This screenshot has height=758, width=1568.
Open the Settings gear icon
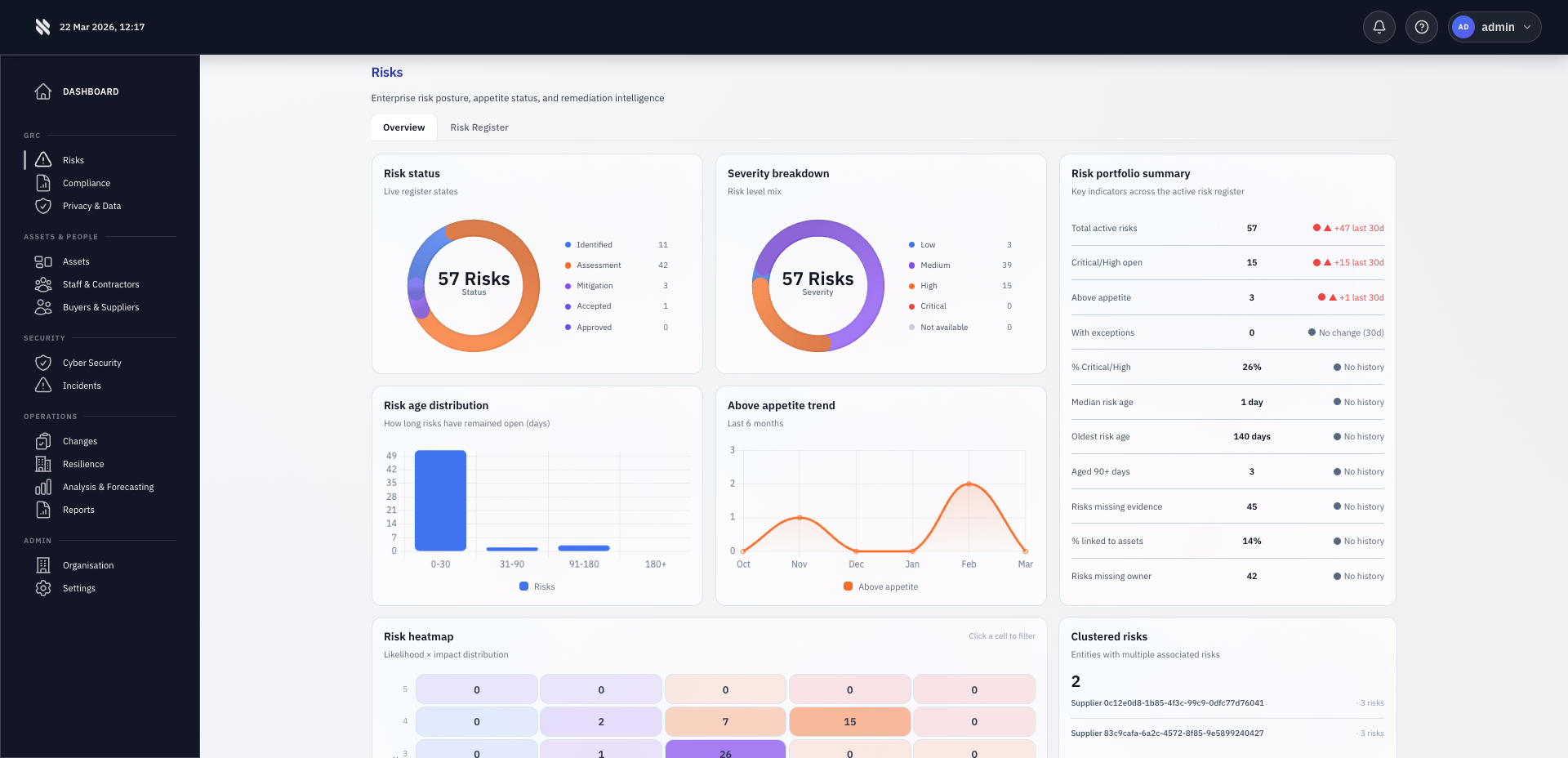(43, 588)
